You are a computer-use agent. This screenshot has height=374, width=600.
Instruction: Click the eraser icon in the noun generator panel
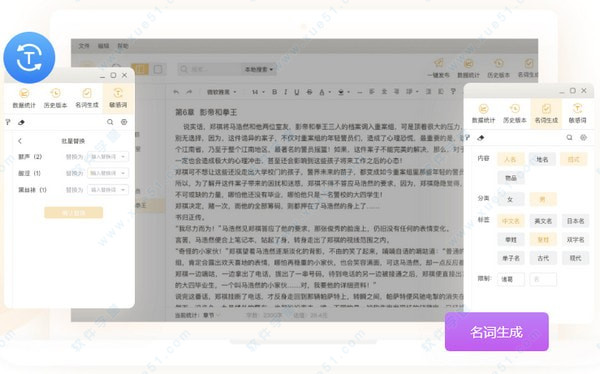[481, 137]
